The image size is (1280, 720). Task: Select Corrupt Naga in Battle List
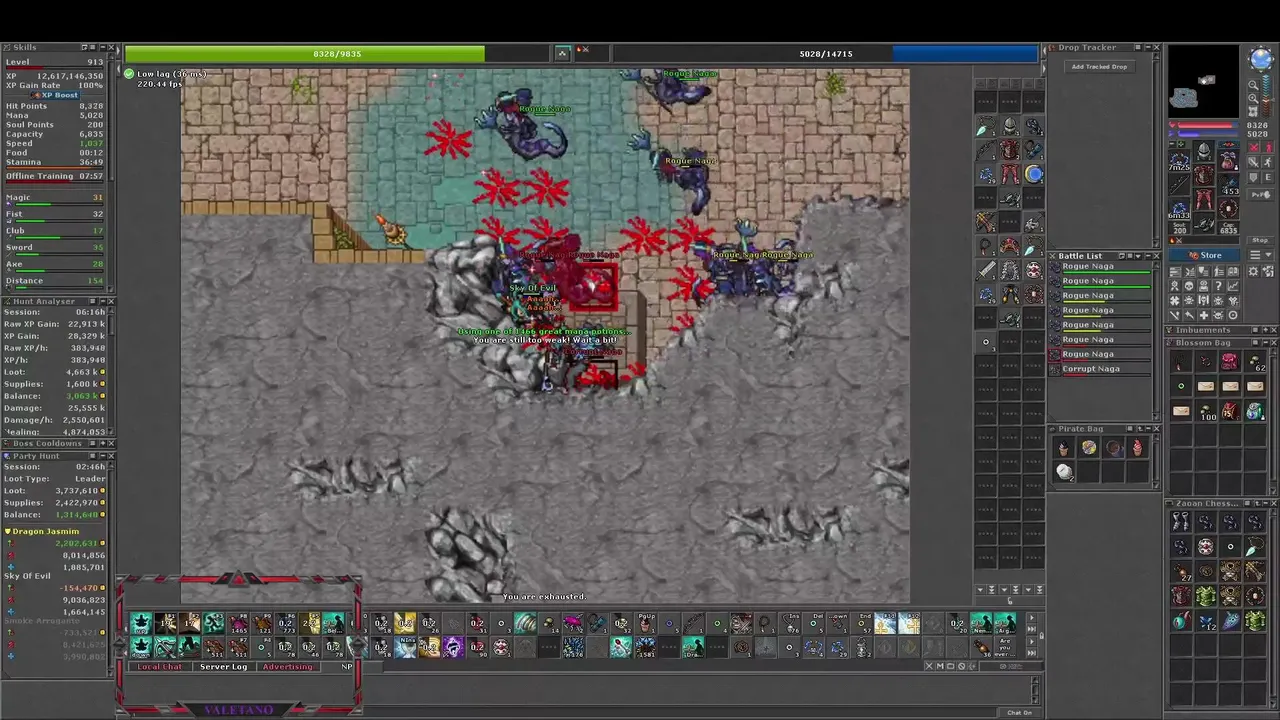coord(1100,369)
